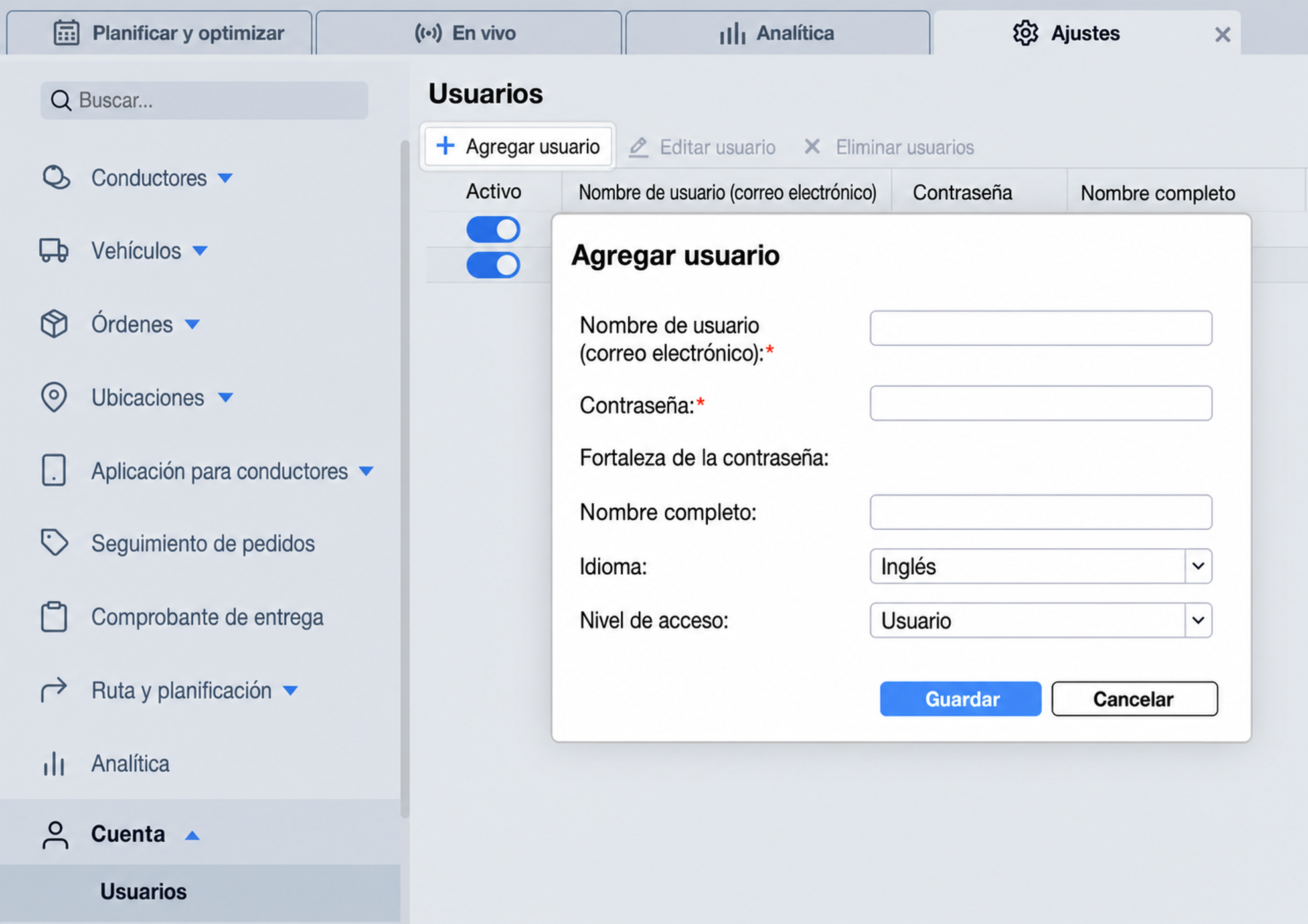Click the Nombre completo input field
The height and width of the screenshot is (924, 1308).
[1040, 512]
